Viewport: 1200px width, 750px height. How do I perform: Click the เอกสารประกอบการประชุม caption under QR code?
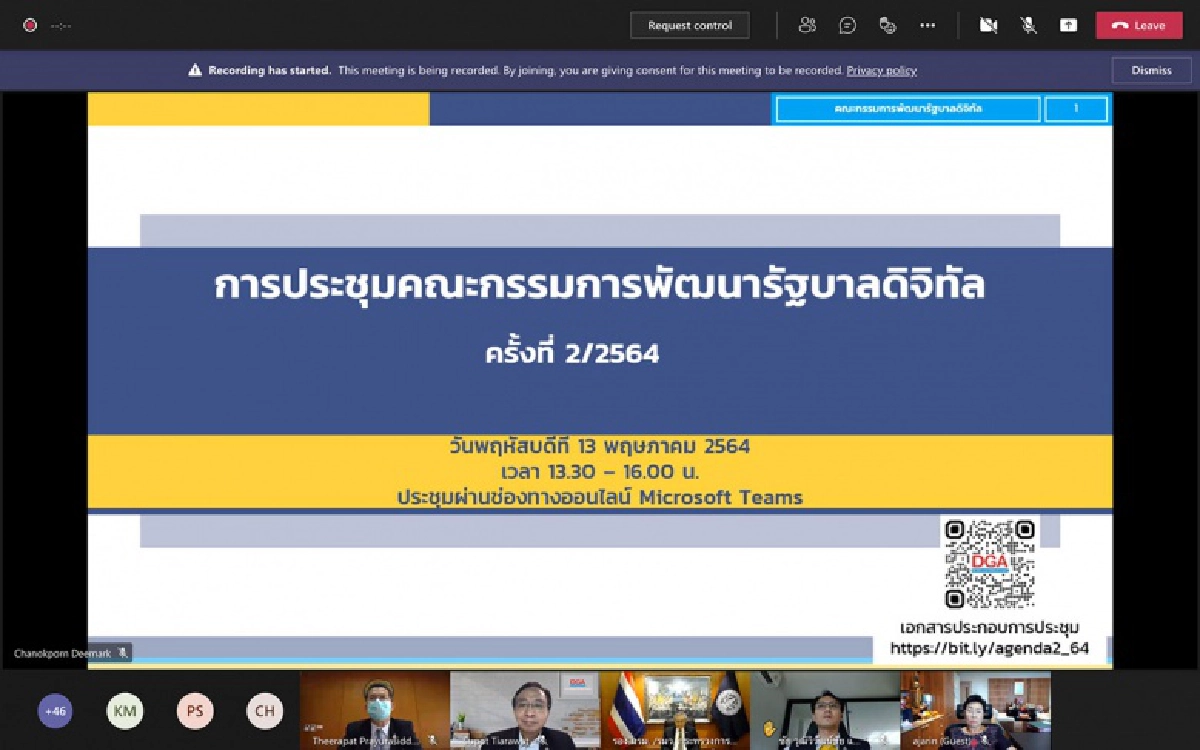pyautogui.click(x=990, y=628)
